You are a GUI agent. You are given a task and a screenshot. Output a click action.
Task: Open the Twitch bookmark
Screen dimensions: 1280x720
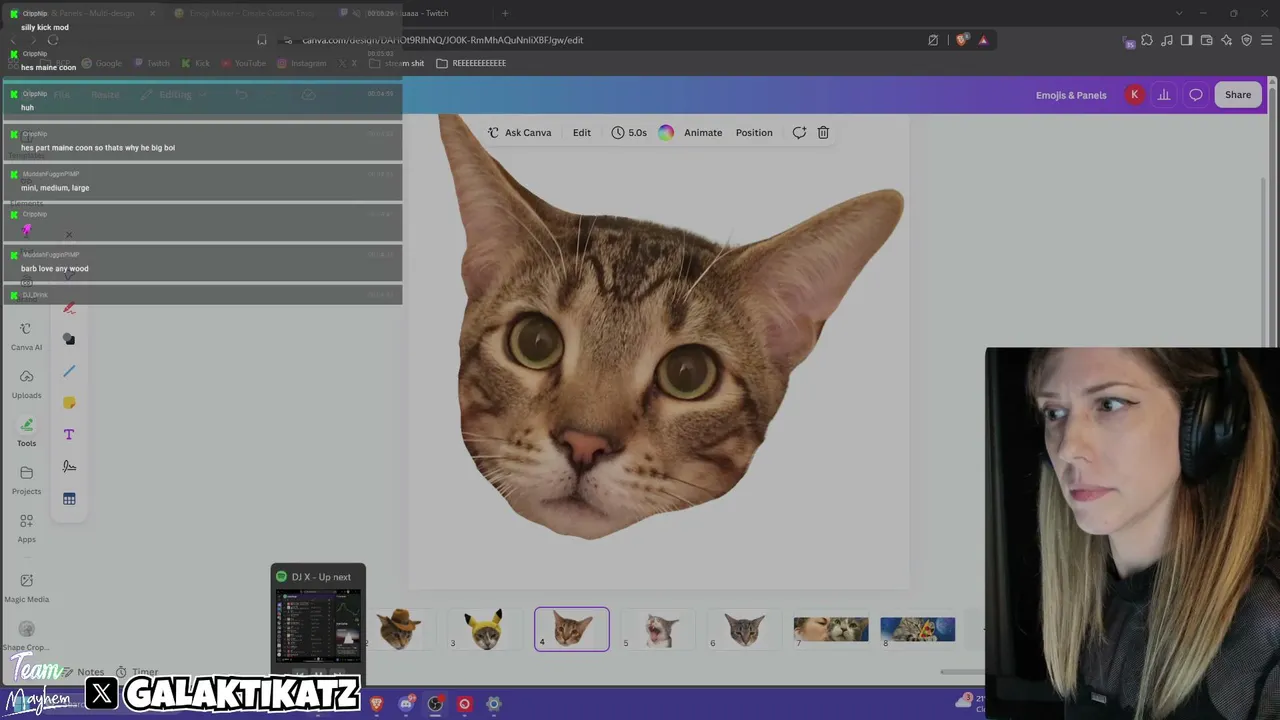152,63
